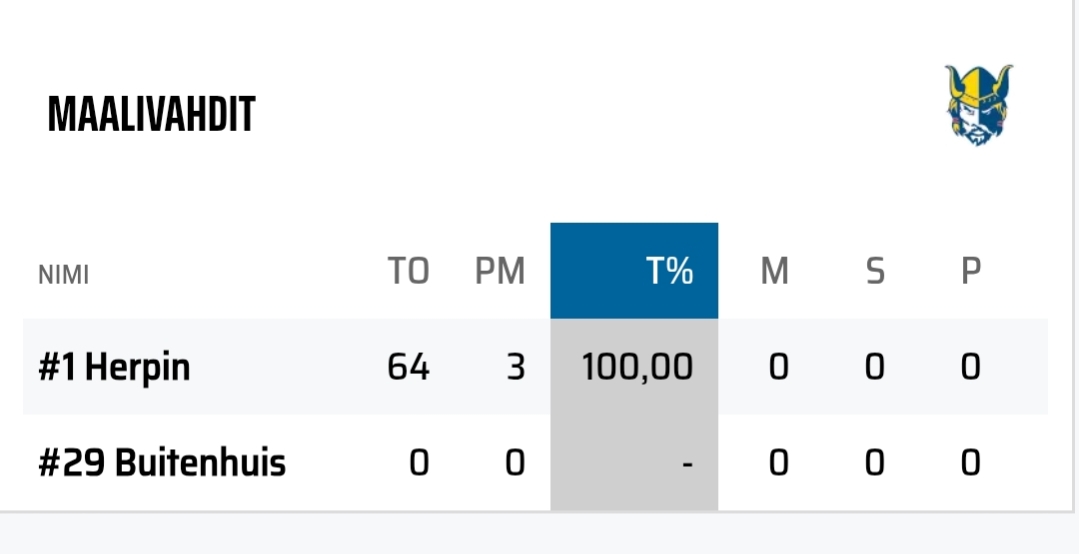
Task: Sort table by TO column
Action: [408, 271]
